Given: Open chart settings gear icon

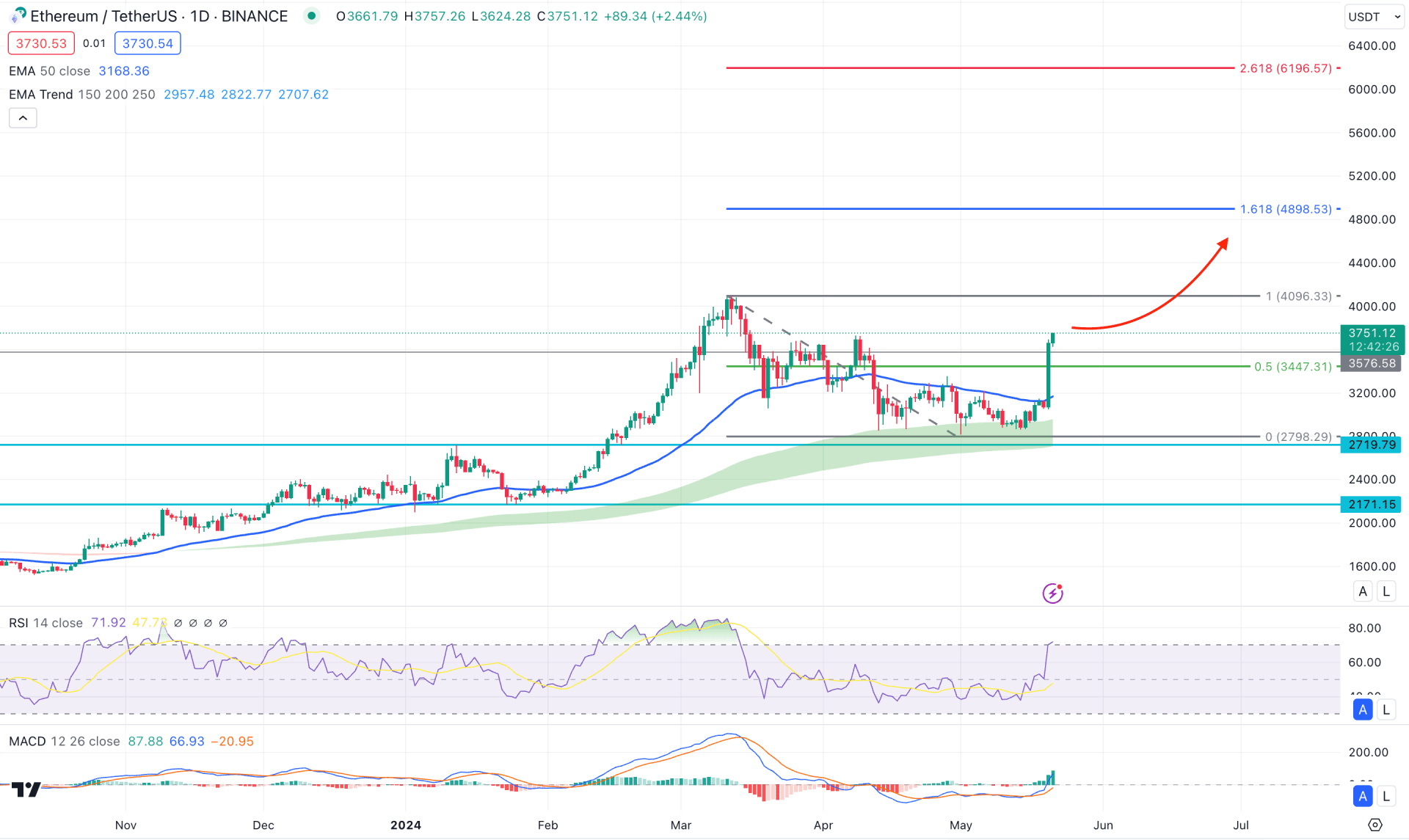Looking at the screenshot, I should pos(1375,825).
